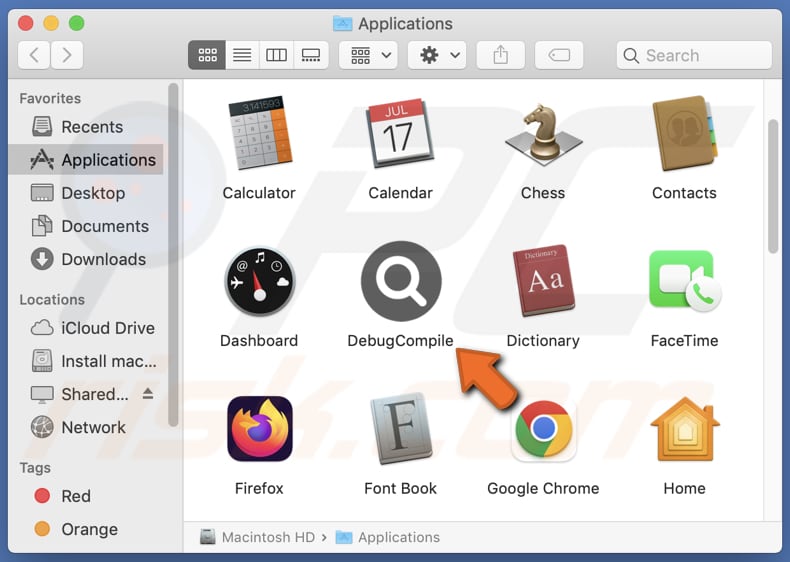
Task: Open the Calculator app icon
Action: (x=259, y=134)
